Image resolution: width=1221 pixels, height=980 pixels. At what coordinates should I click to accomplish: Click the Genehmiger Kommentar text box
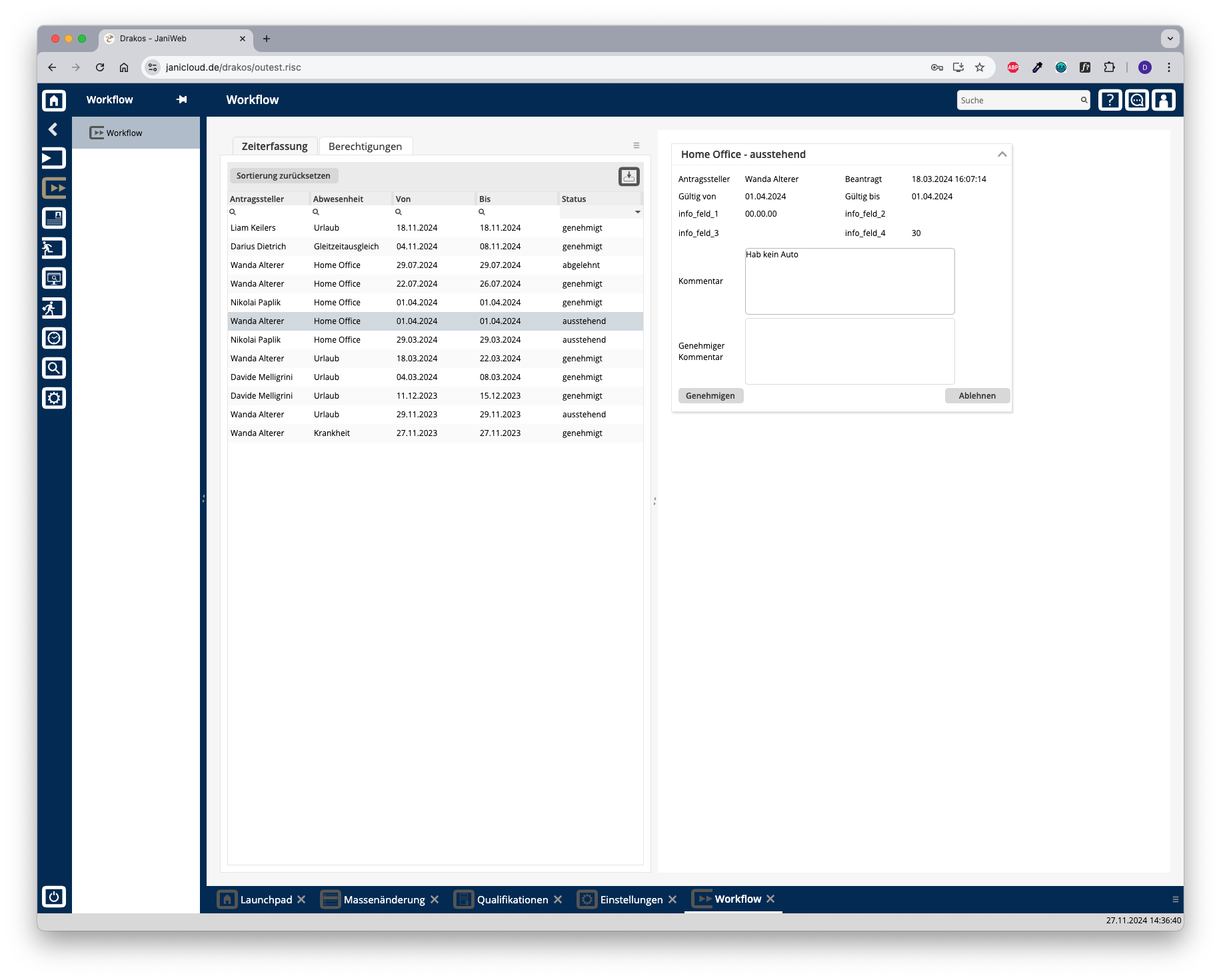point(850,351)
